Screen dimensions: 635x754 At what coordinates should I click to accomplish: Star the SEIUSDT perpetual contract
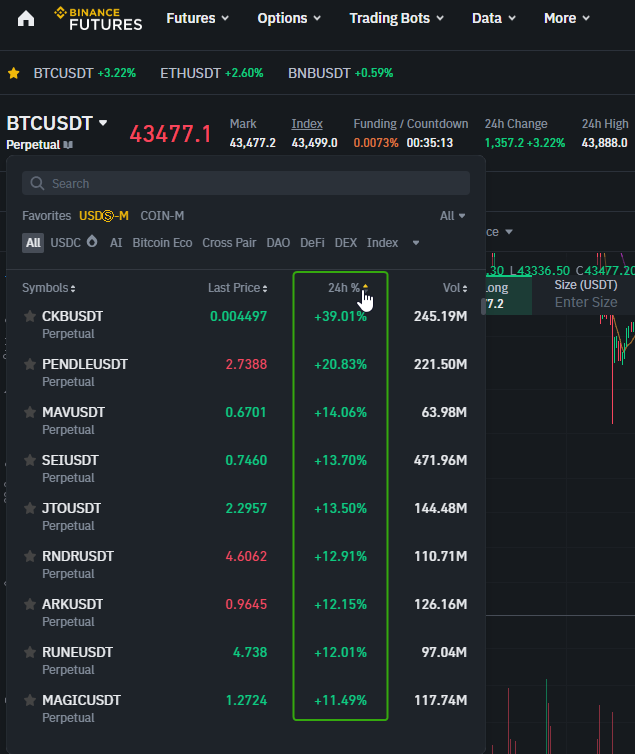click(30, 460)
